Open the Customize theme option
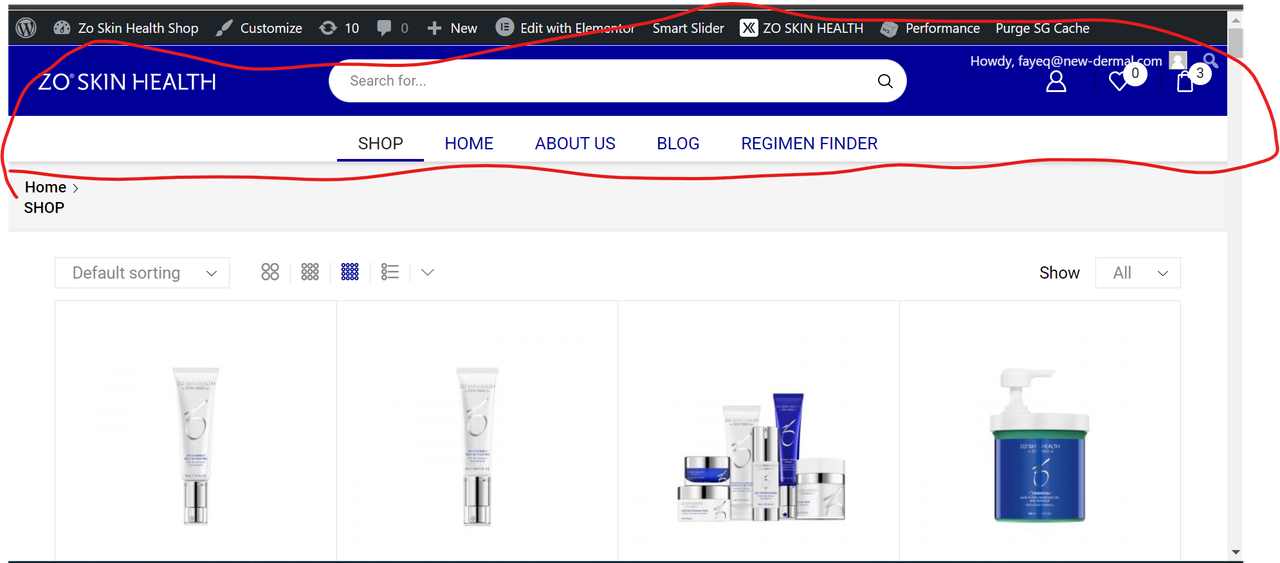Image resolution: width=1280 pixels, height=563 pixels. tap(259, 28)
